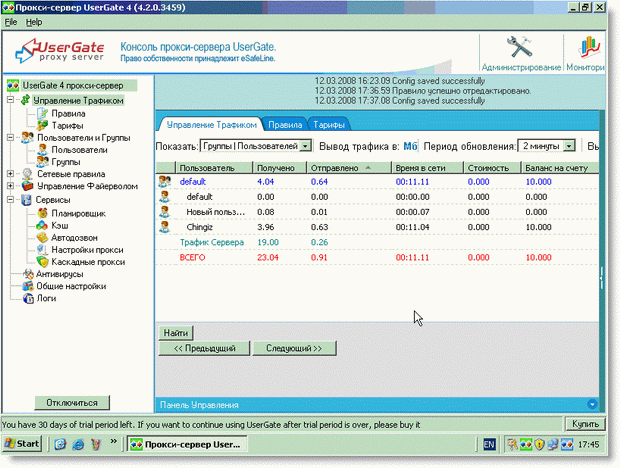
Task: Collapse the Сервисы tree node
Action: [x=11, y=200]
